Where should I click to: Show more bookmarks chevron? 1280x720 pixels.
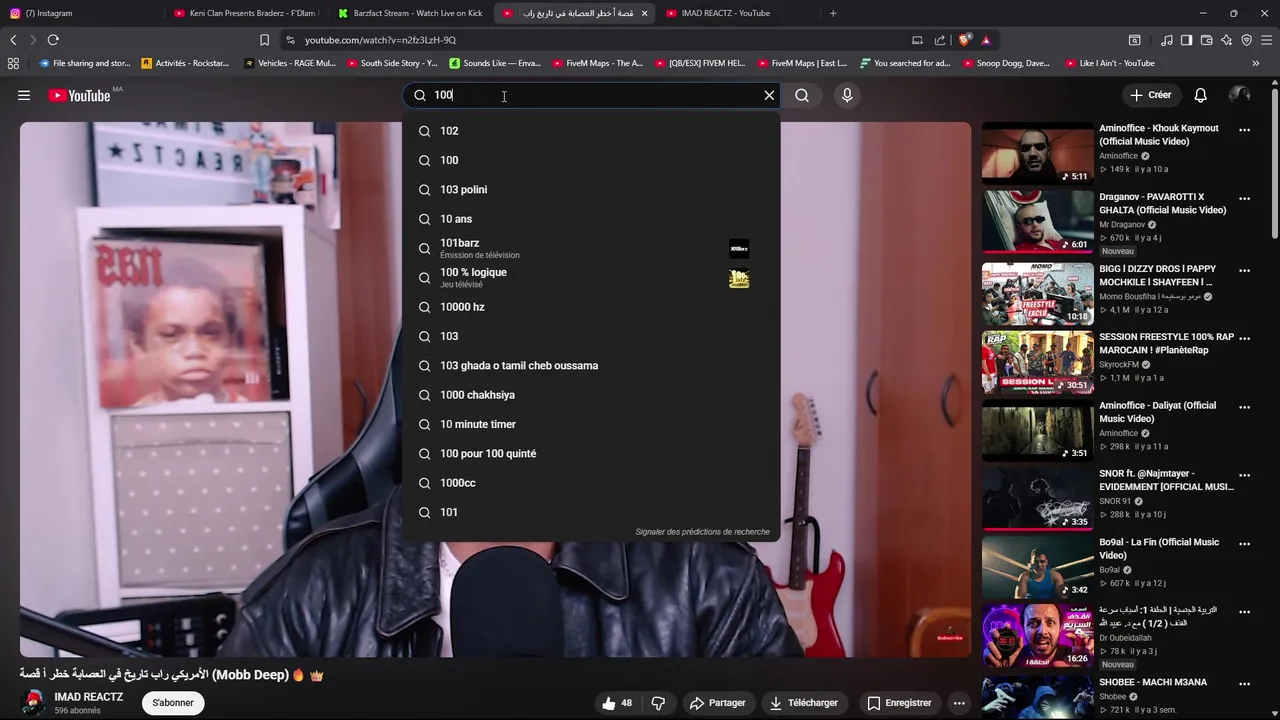pyautogui.click(x=1256, y=63)
